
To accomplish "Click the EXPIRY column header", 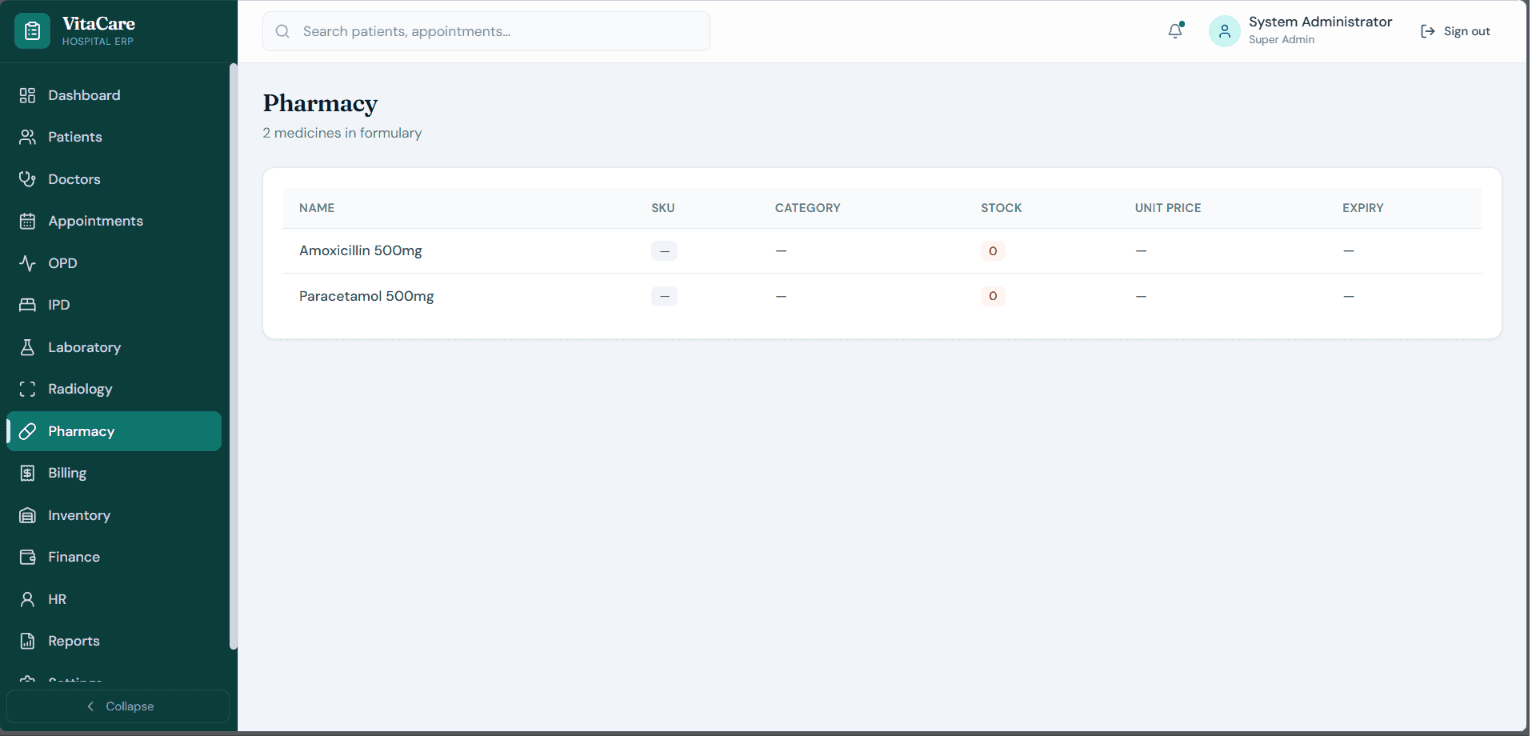I will [1363, 208].
